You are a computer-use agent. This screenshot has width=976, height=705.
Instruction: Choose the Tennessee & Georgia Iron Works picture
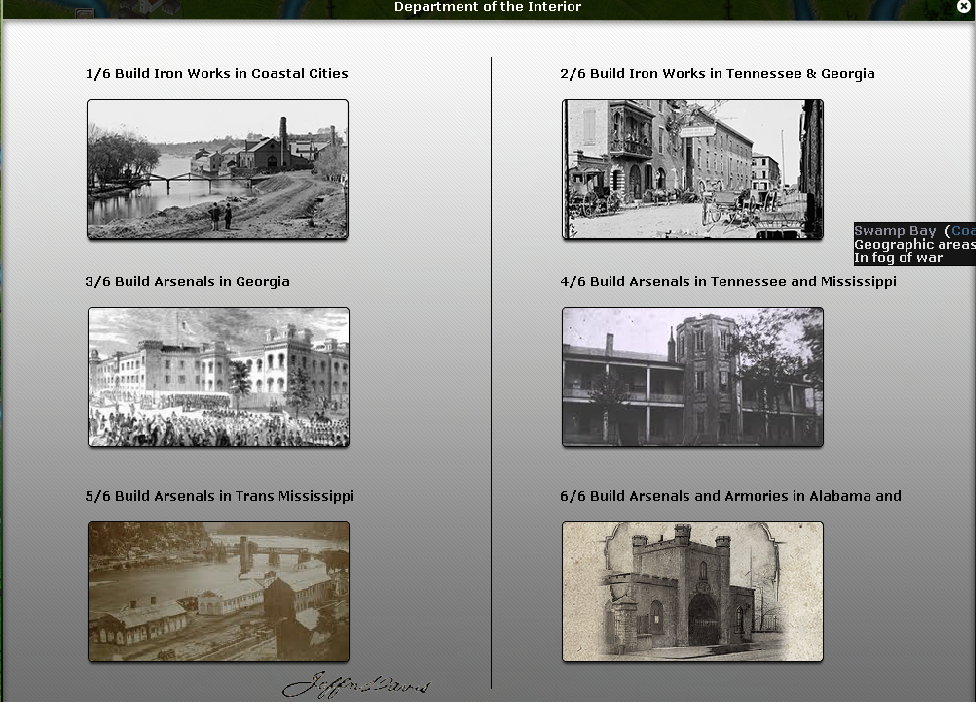pos(692,169)
